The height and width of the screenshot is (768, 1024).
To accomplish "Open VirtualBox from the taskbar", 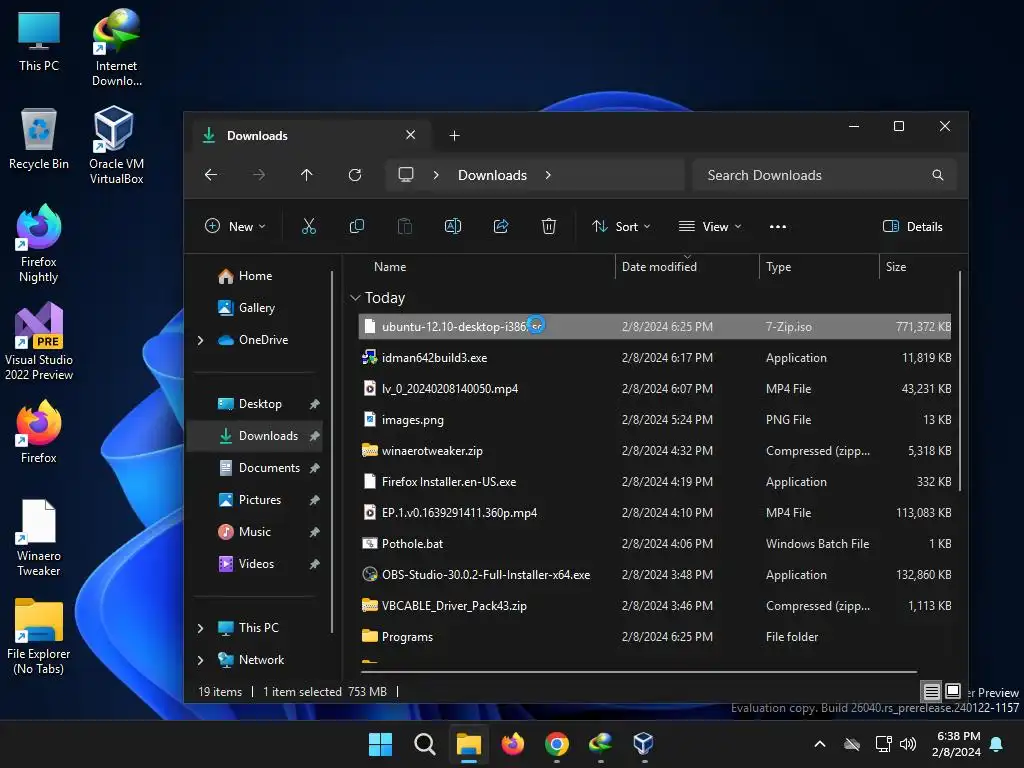I will pos(643,744).
